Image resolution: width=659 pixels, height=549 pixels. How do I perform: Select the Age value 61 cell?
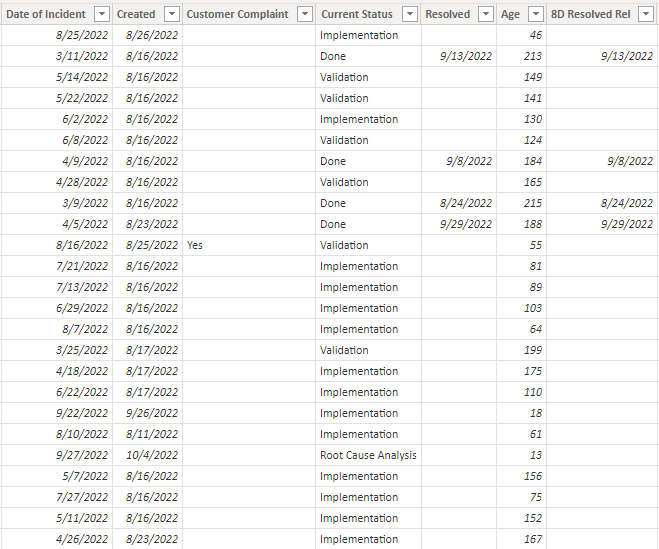pos(522,434)
